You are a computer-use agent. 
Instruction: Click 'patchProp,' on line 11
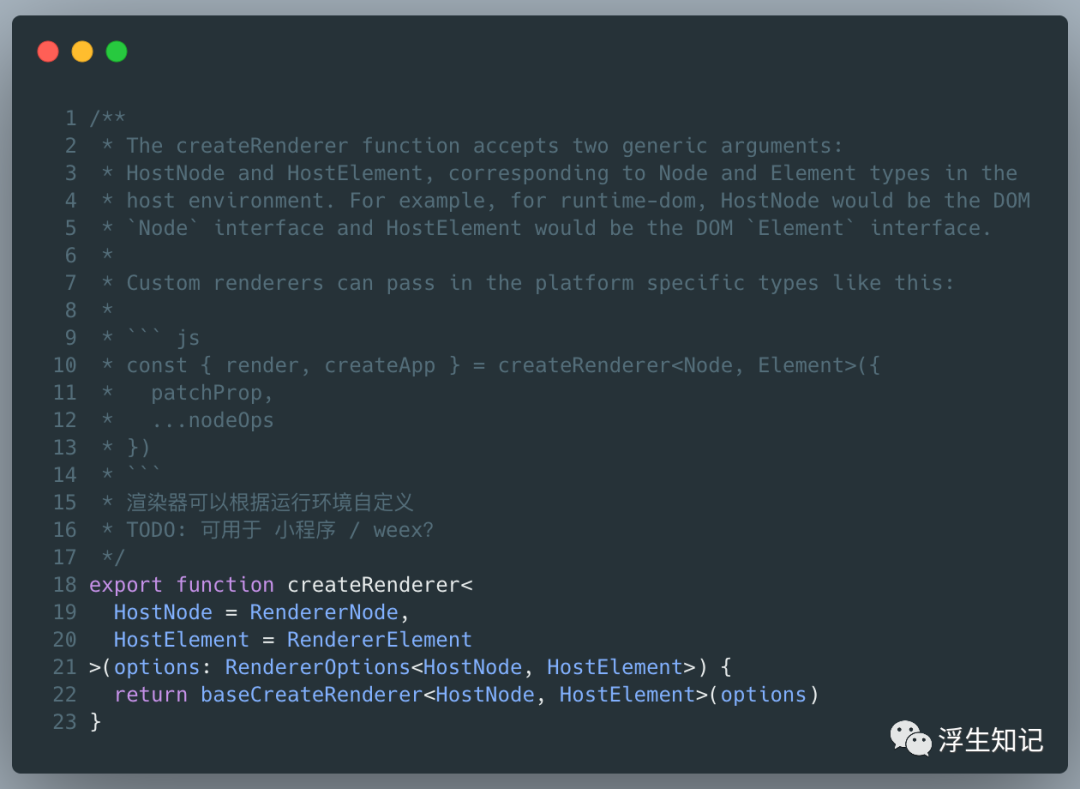(x=212, y=392)
